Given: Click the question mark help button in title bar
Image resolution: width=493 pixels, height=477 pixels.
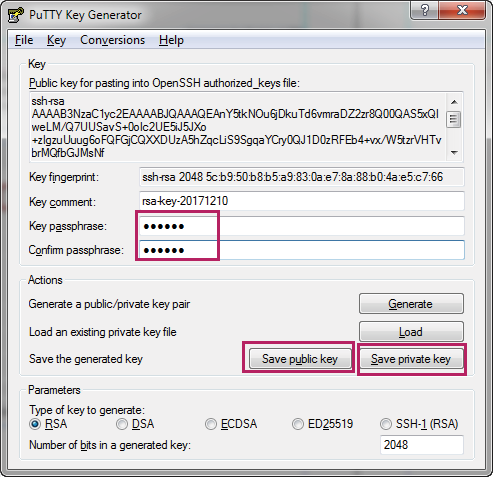Looking at the screenshot, I should (x=425, y=10).
